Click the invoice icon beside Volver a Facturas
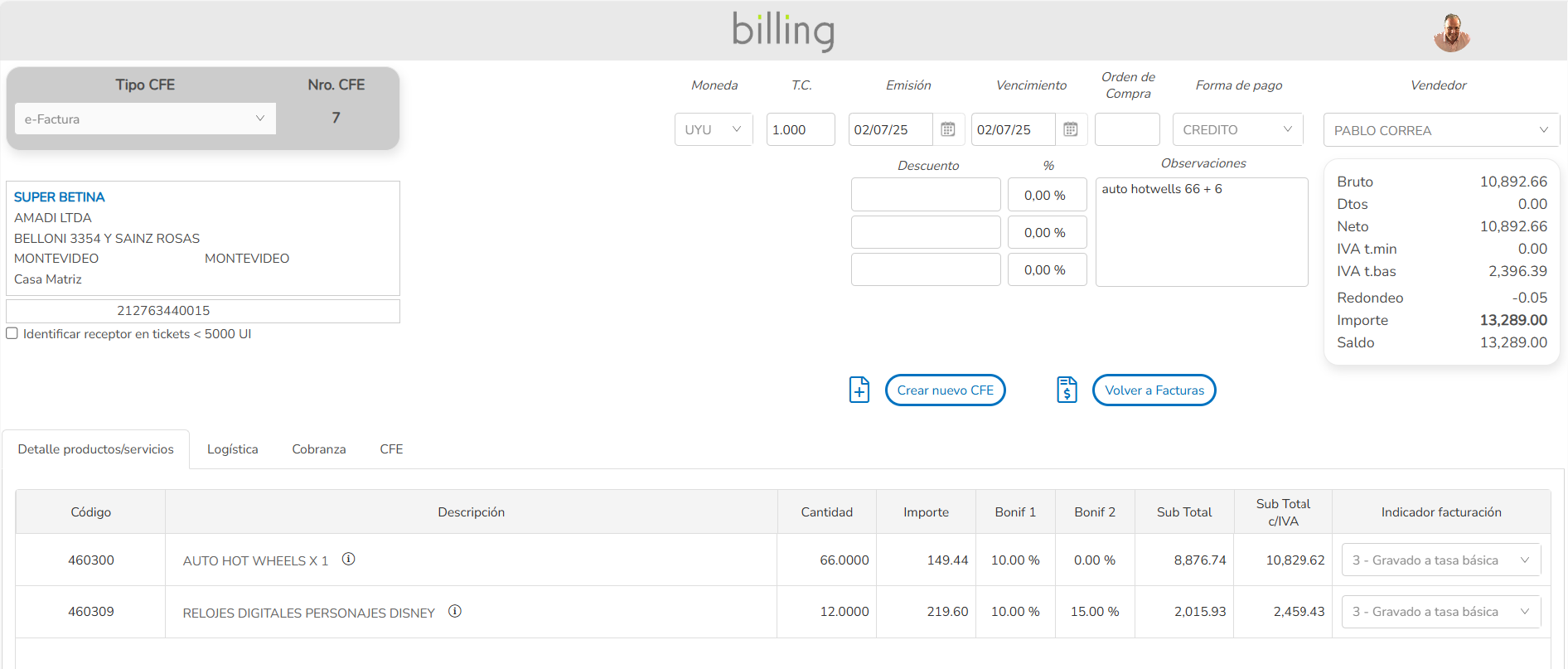1568x669 pixels. (x=1067, y=390)
